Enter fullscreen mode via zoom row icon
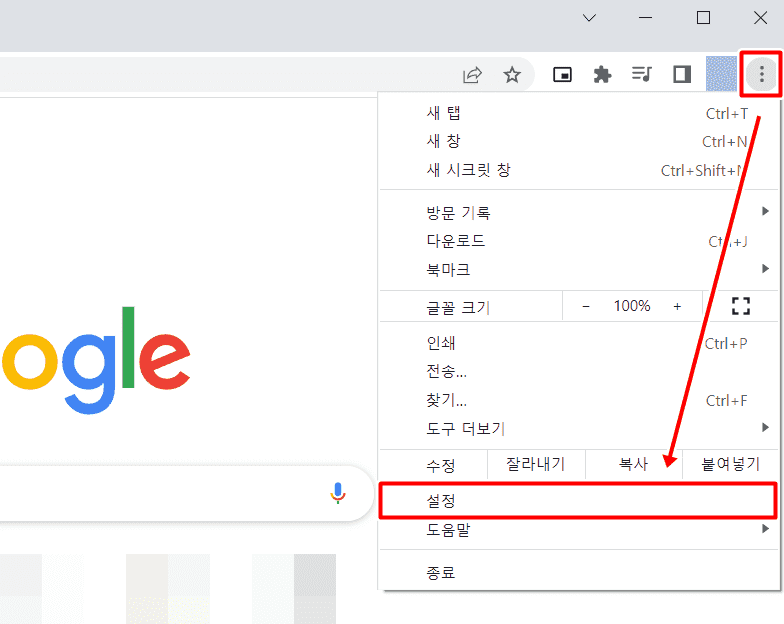 (x=740, y=306)
